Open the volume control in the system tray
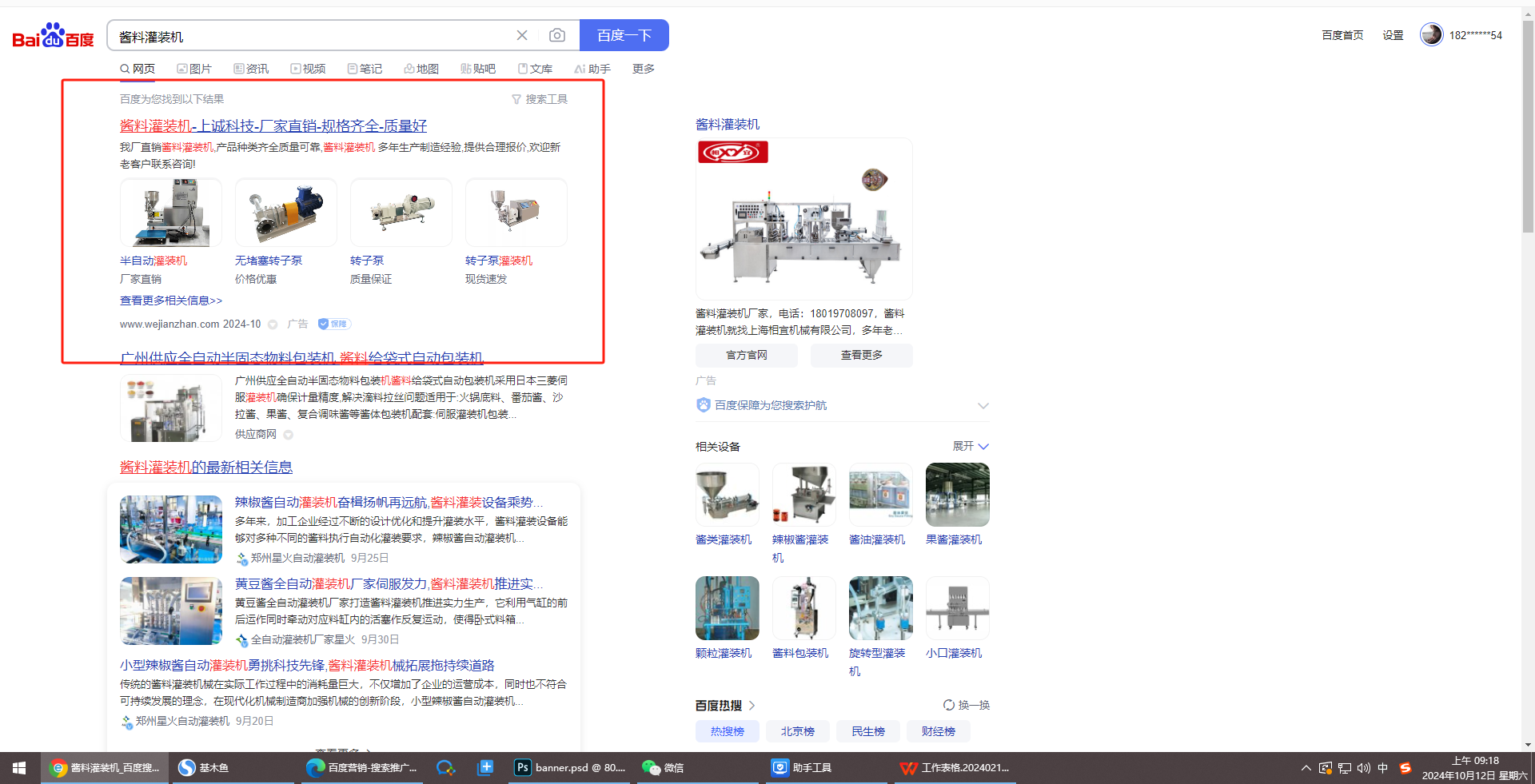 [1364, 768]
